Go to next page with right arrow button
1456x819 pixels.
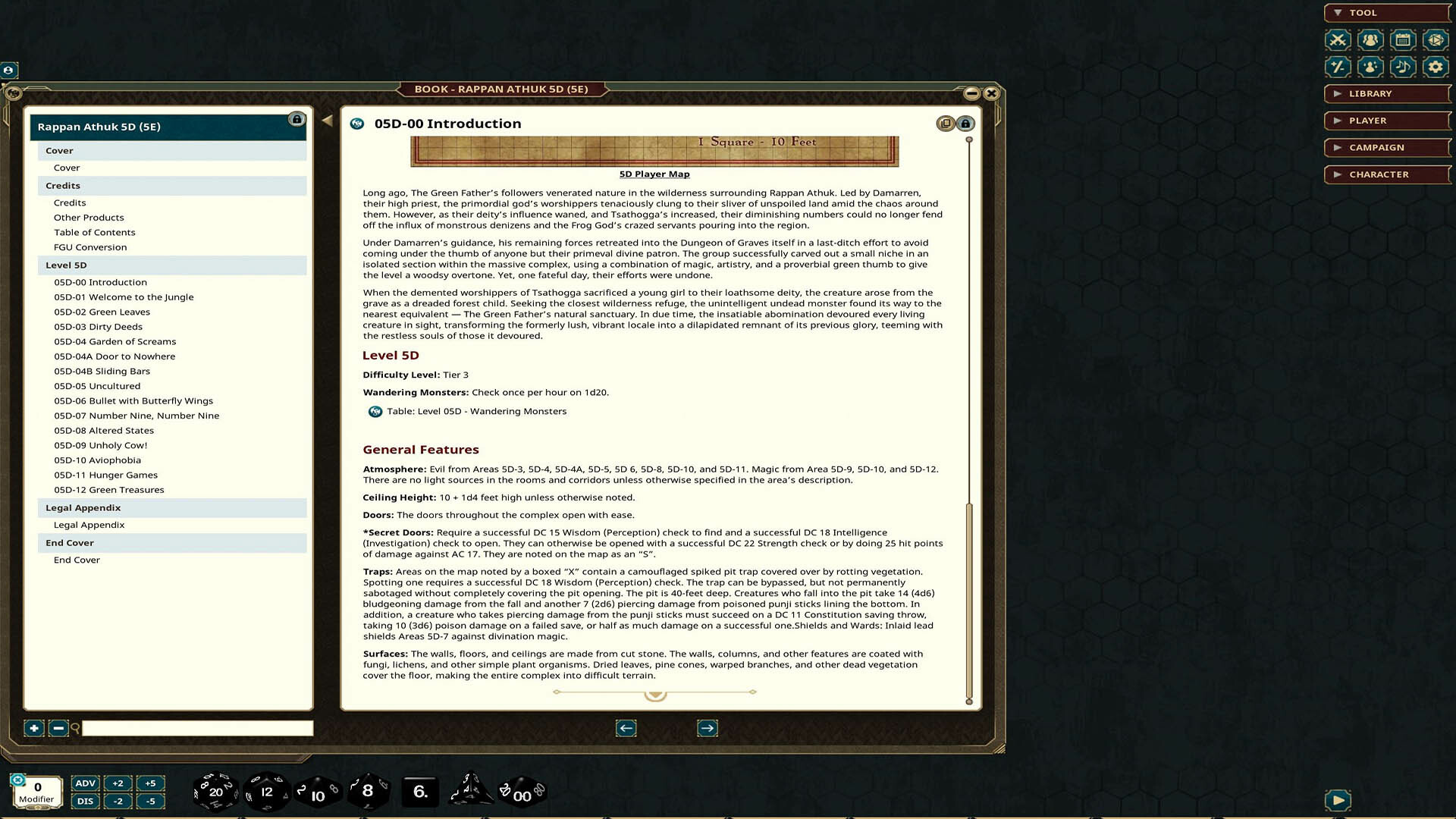[706, 728]
